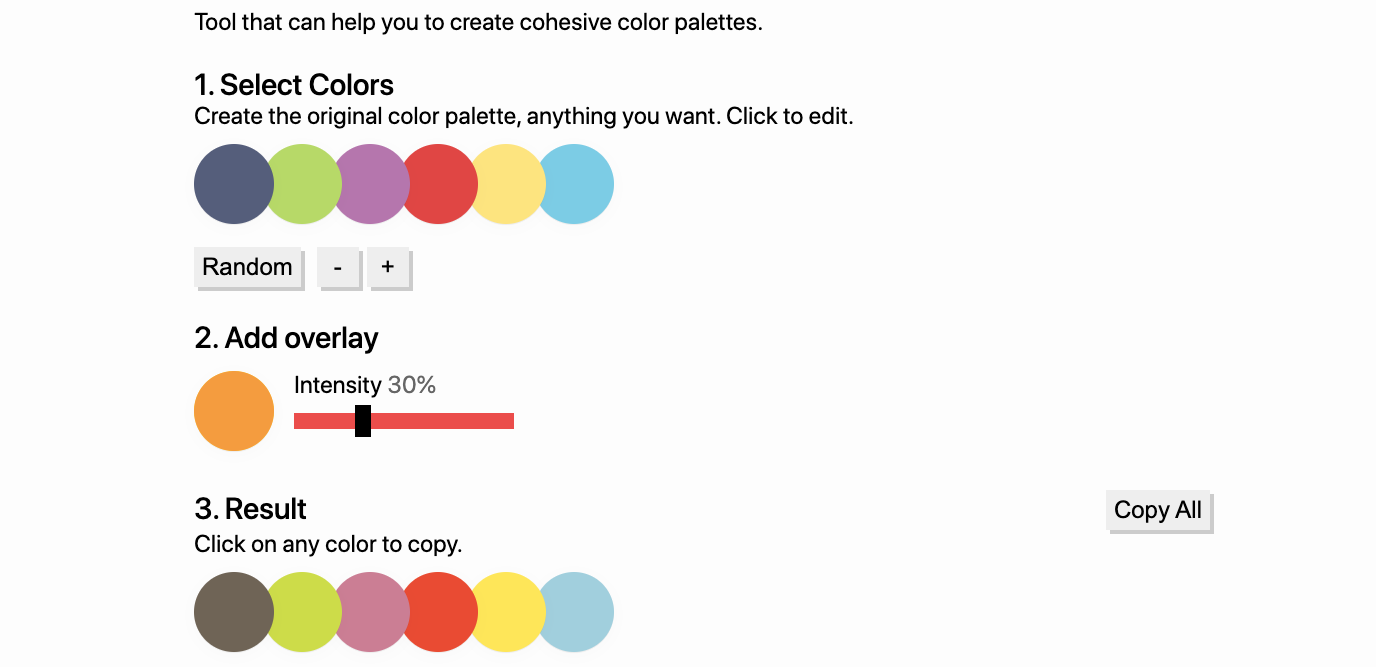Screen dimensions: 1376x667
Task: Copy the brown-gray result color
Action: (x=233, y=612)
